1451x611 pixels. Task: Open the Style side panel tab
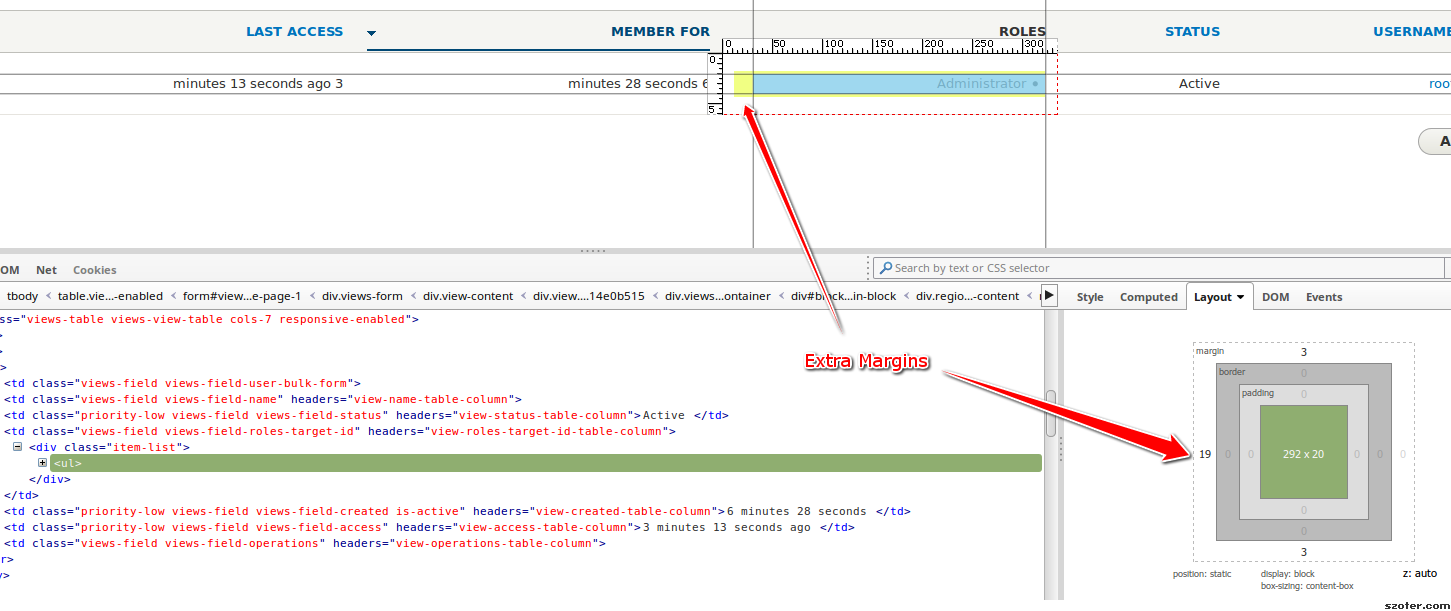pyautogui.click(x=1090, y=297)
